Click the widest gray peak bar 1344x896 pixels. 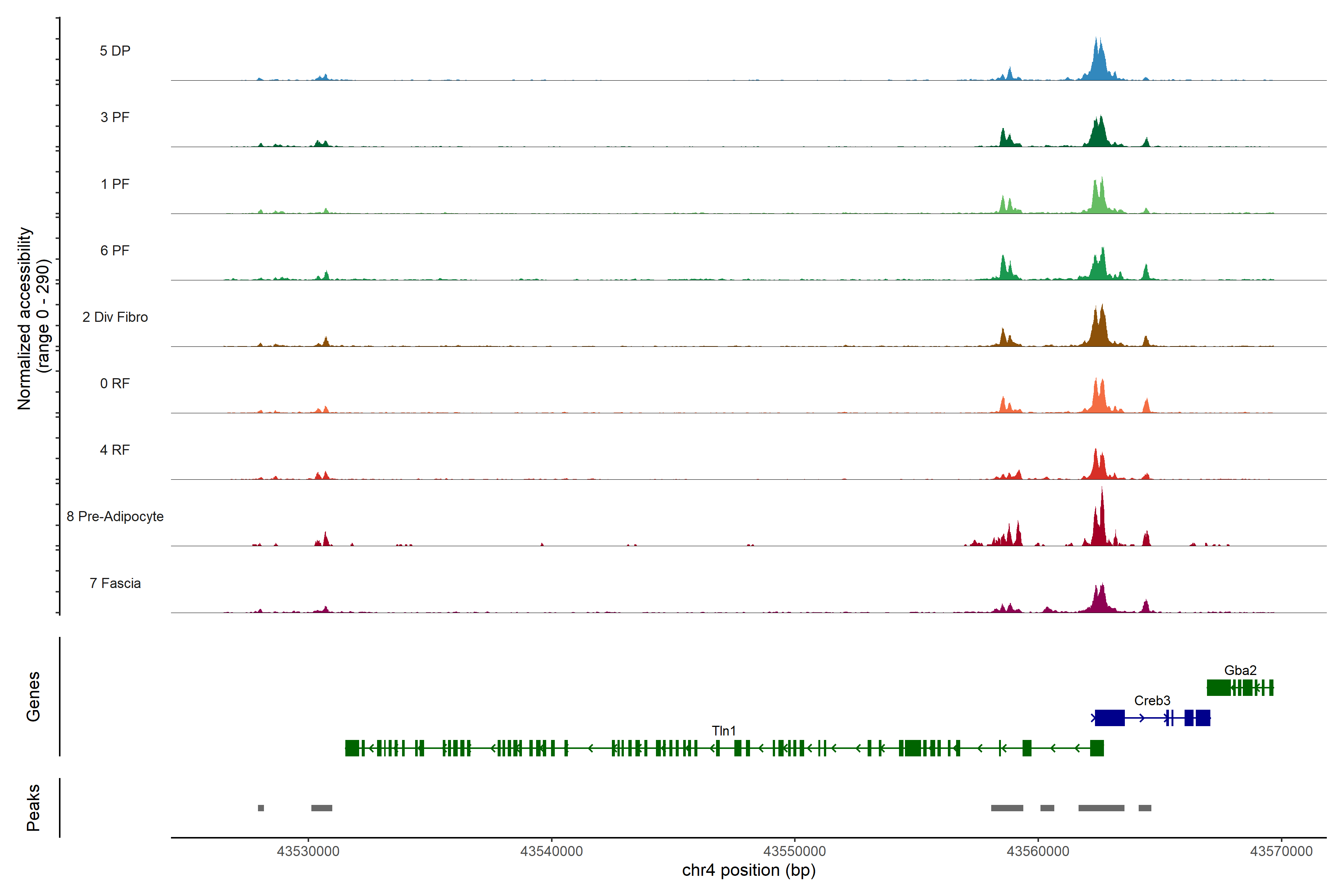tap(1101, 808)
